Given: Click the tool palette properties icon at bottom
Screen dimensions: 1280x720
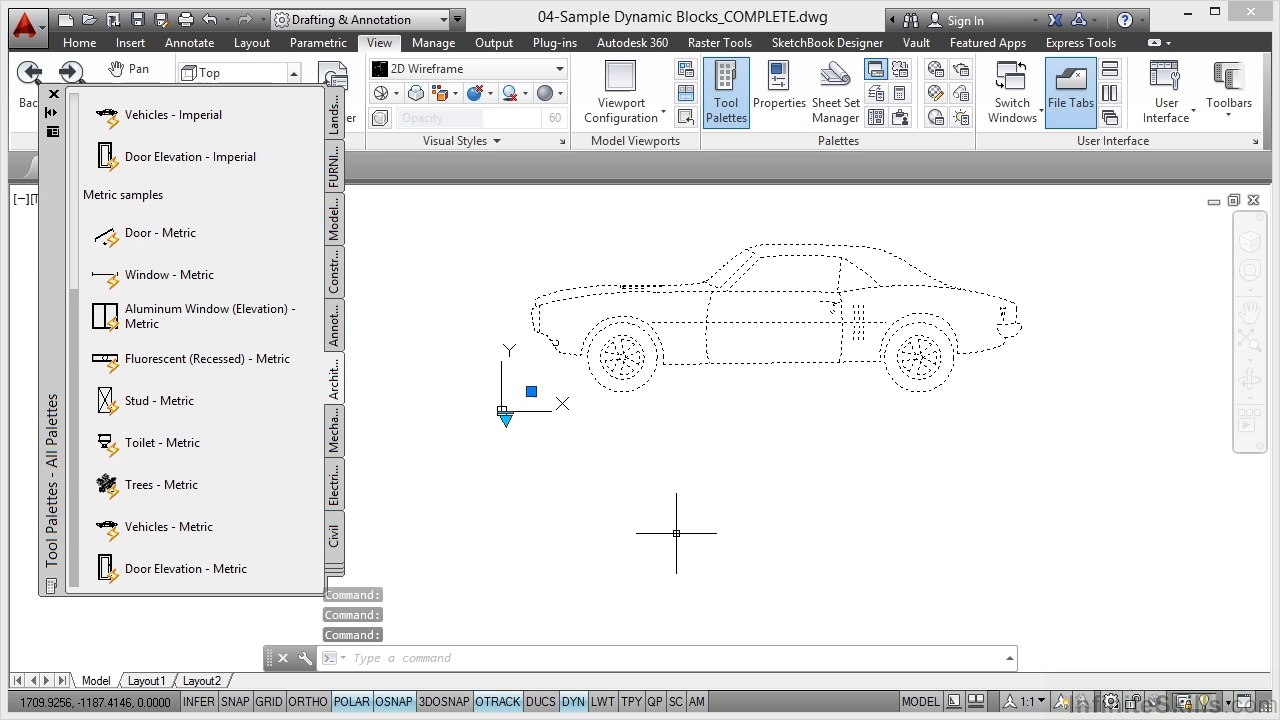Looking at the screenshot, I should tap(52, 586).
